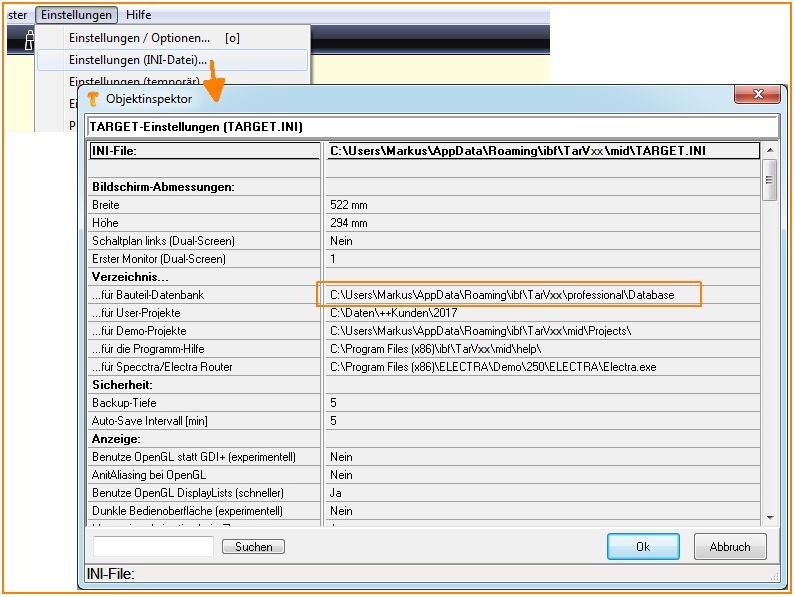Select the Backup-Tiefe value field
This screenshot has height=597, width=794.
coord(540,403)
